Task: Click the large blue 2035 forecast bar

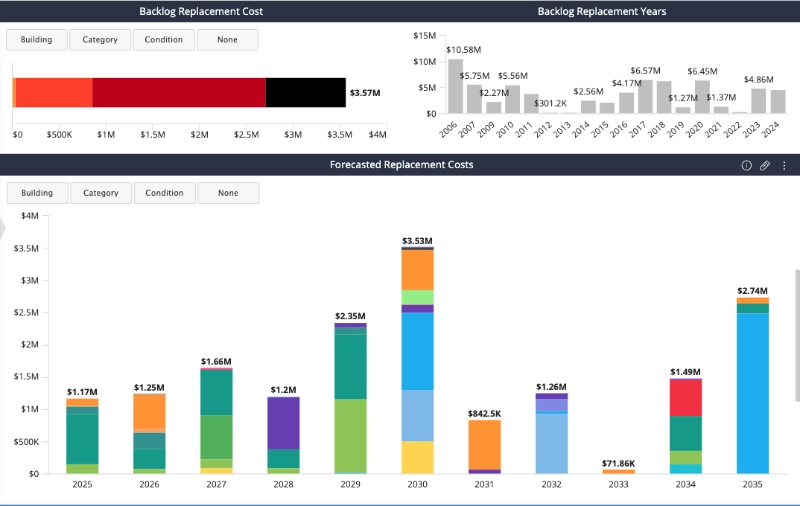Action: click(752, 392)
